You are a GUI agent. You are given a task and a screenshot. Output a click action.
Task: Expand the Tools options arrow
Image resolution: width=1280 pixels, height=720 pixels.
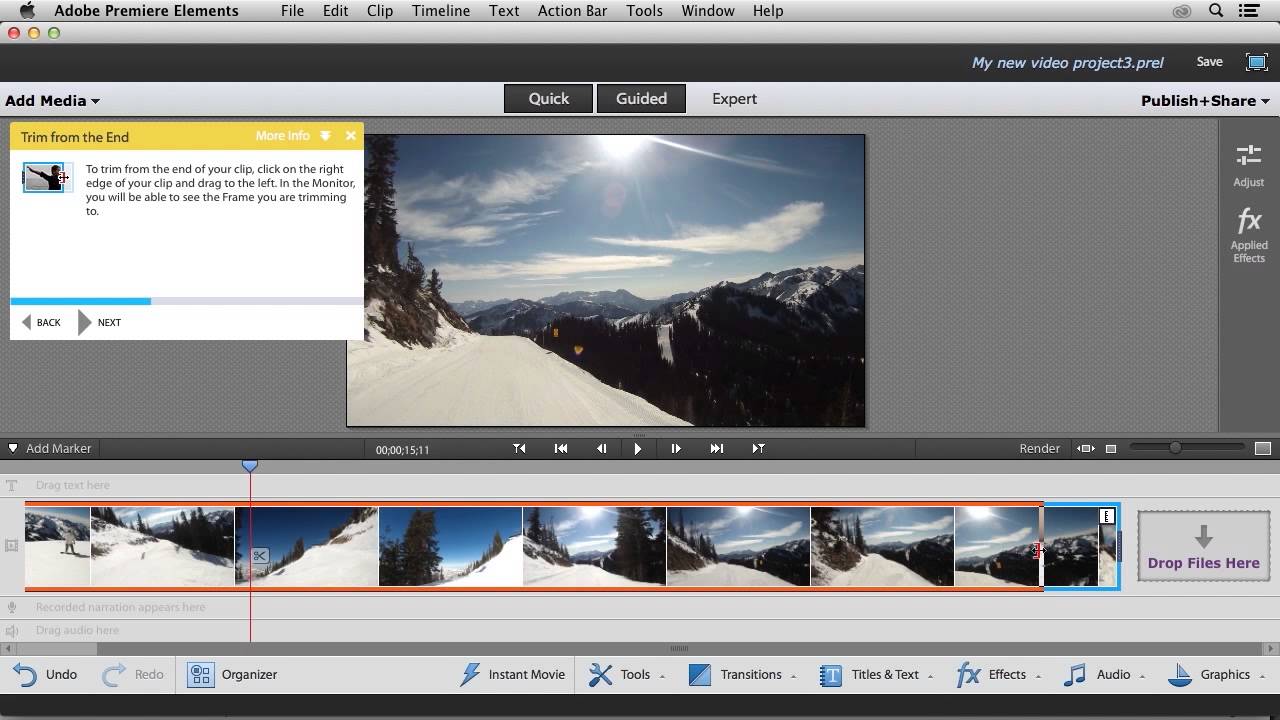pos(662,677)
